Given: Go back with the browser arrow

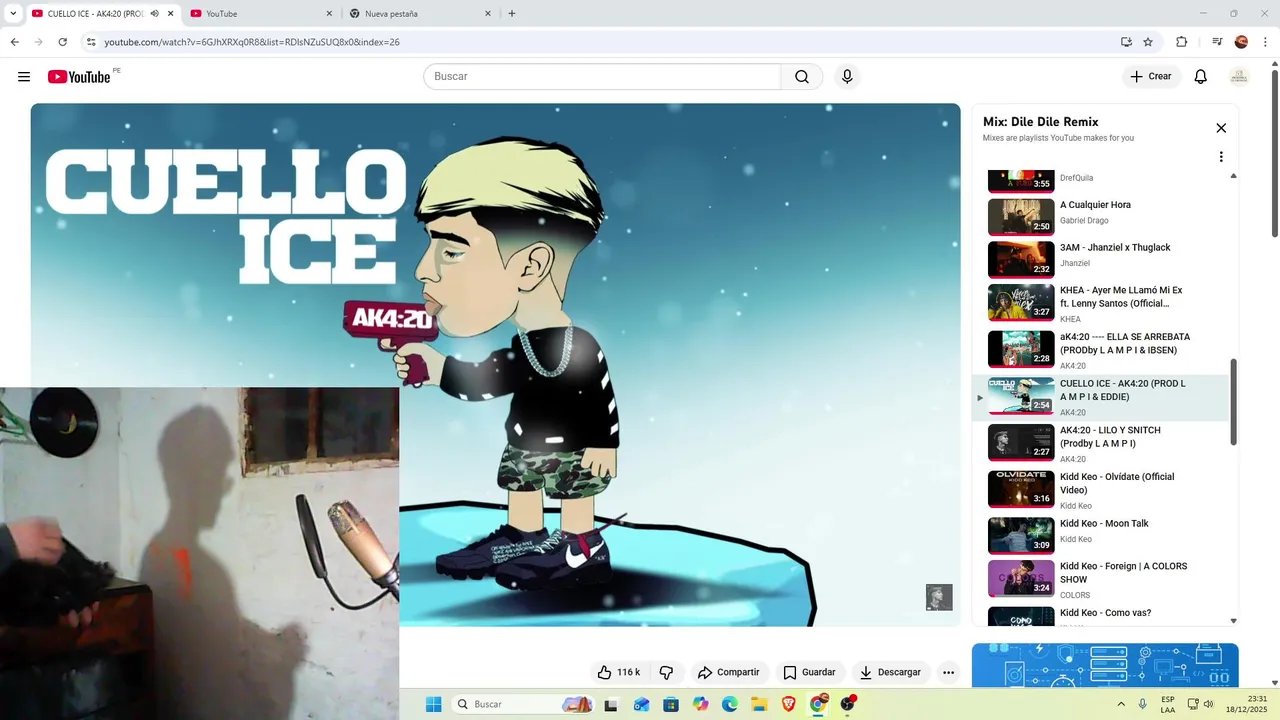Looking at the screenshot, I should (x=14, y=42).
